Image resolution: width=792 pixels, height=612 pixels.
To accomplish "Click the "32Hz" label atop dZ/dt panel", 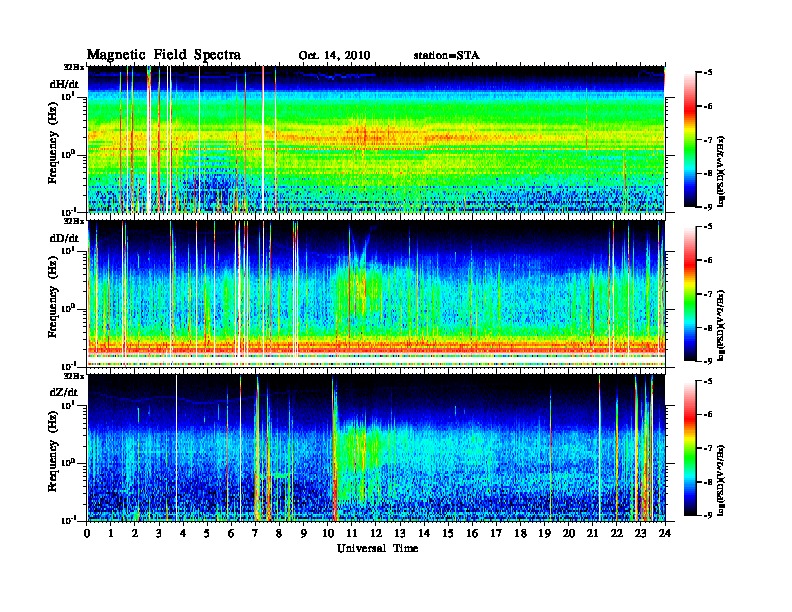I will click(74, 376).
